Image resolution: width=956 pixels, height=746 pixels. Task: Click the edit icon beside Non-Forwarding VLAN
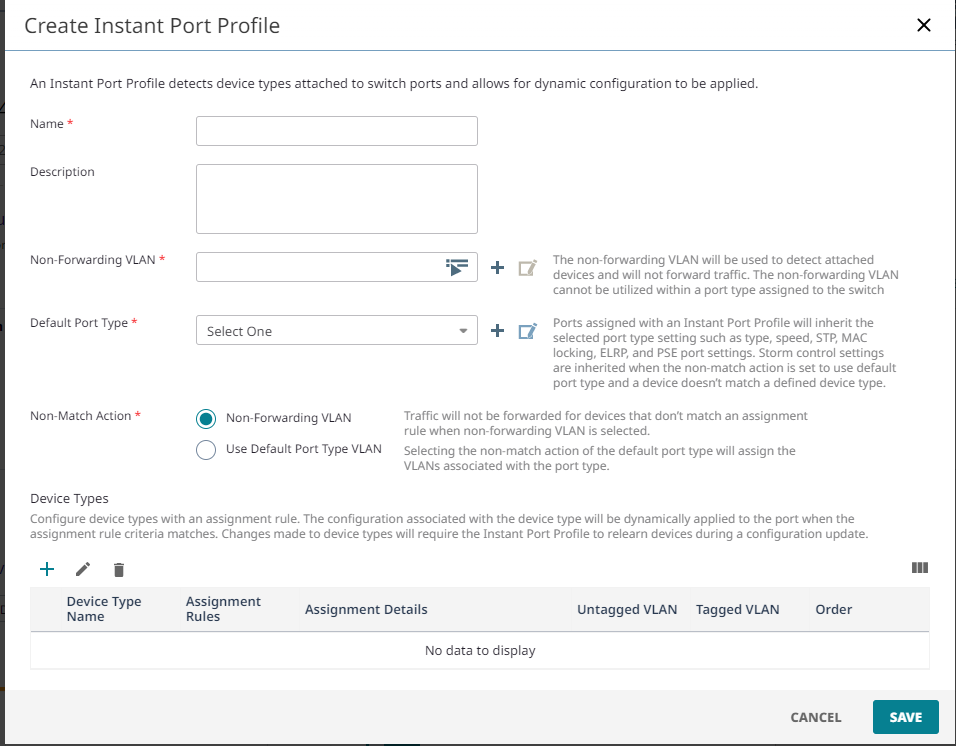pos(527,267)
